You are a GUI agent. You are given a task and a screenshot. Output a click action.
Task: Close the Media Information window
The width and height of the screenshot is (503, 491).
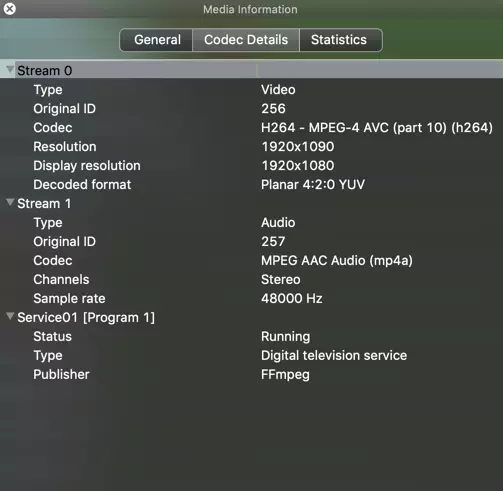click(10, 9)
